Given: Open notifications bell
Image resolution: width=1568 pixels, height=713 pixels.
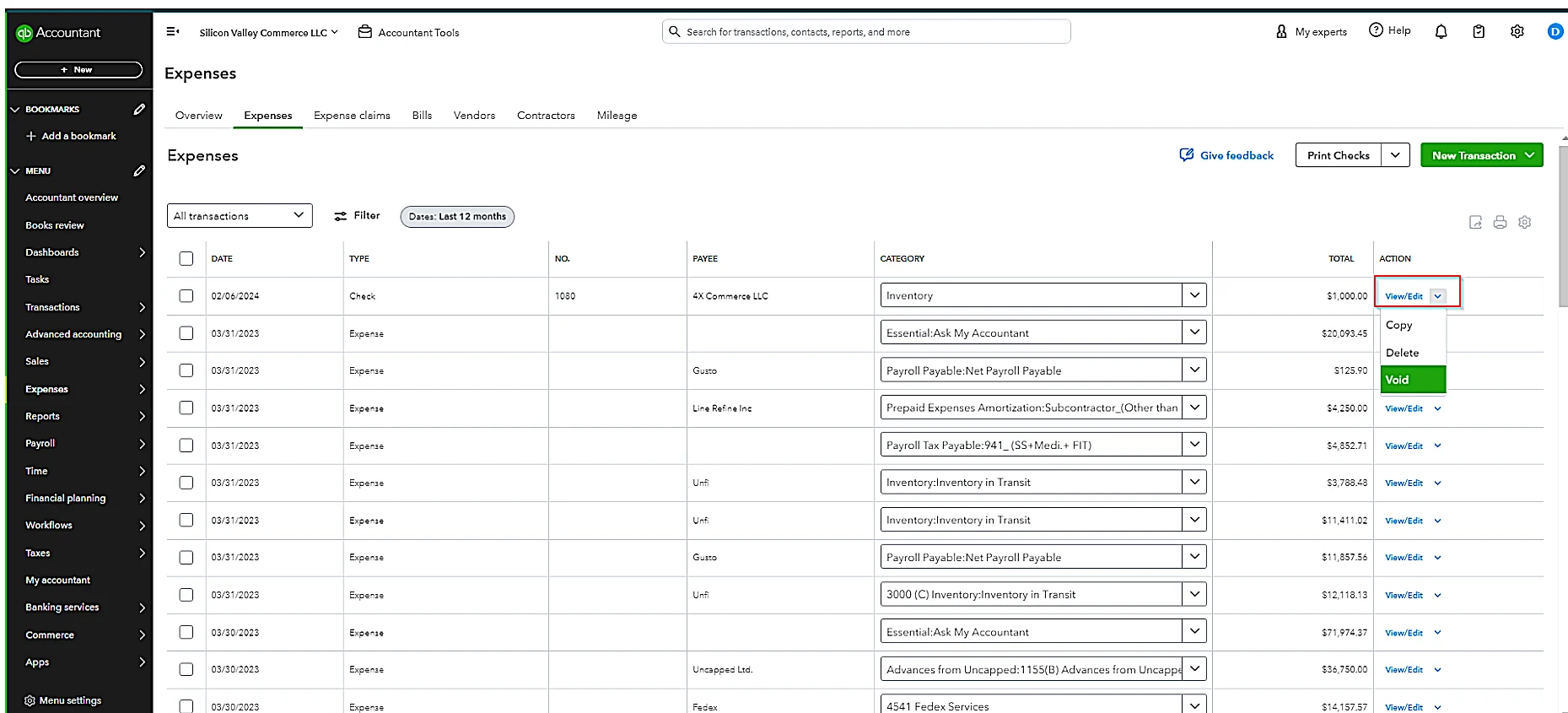Looking at the screenshot, I should click(x=1441, y=32).
